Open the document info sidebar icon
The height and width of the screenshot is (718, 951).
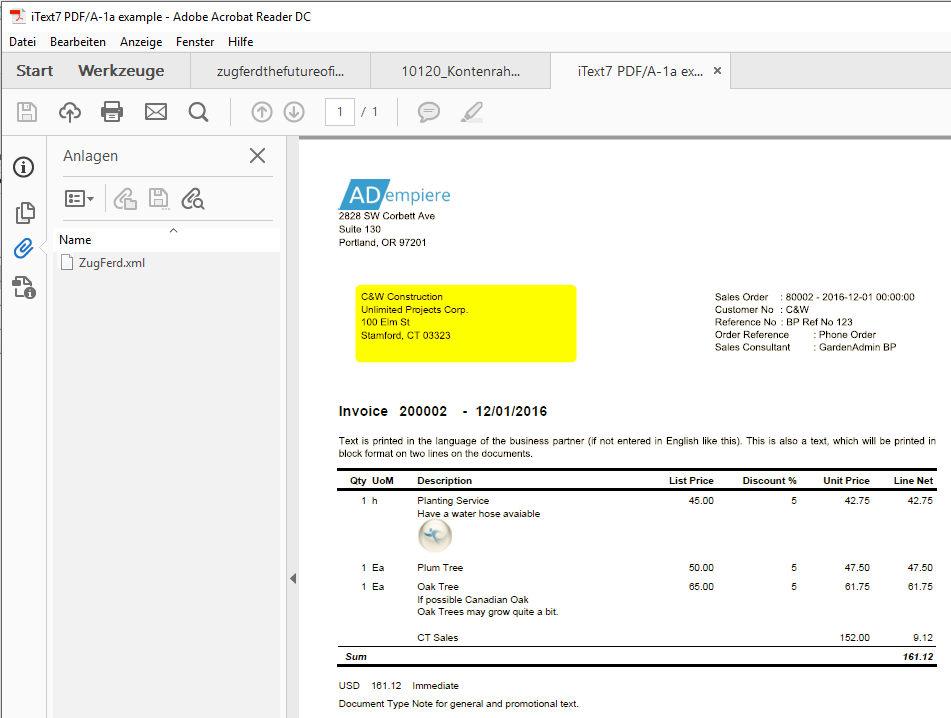point(24,287)
